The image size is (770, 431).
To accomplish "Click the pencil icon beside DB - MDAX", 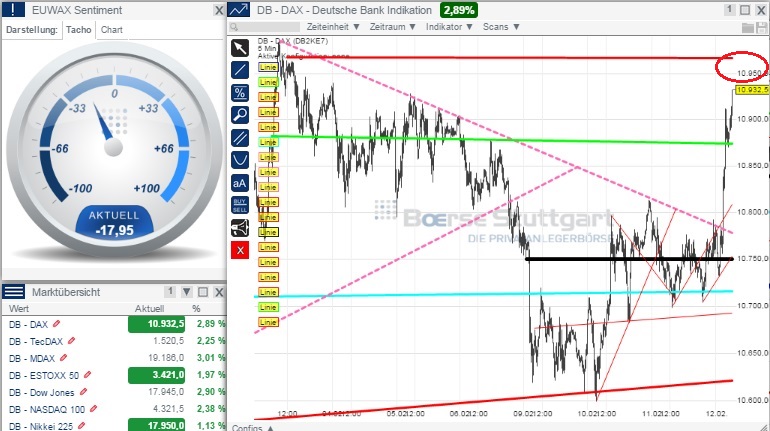I will pyautogui.click(x=63, y=357).
